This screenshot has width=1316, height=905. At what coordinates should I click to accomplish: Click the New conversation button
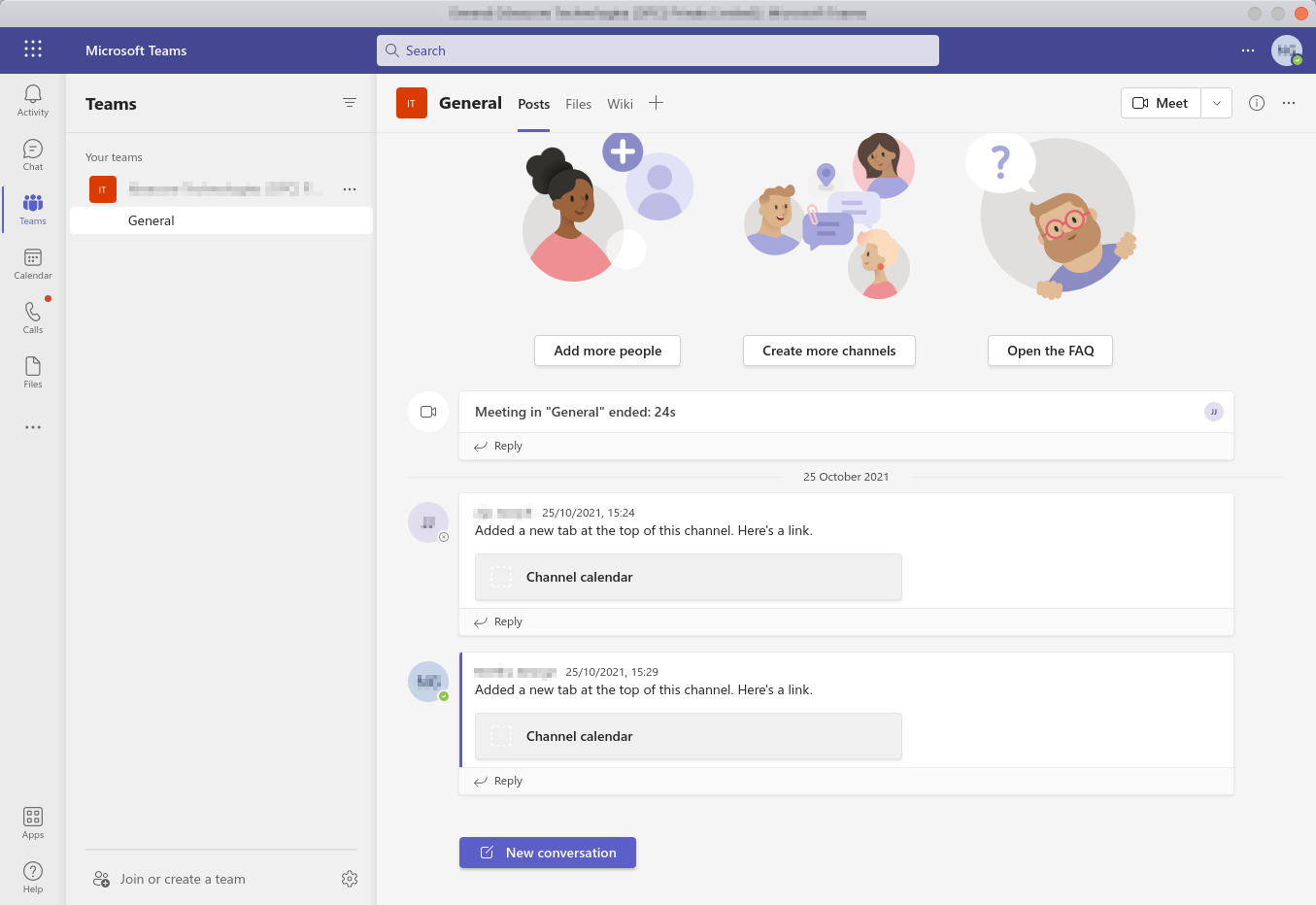click(x=548, y=853)
